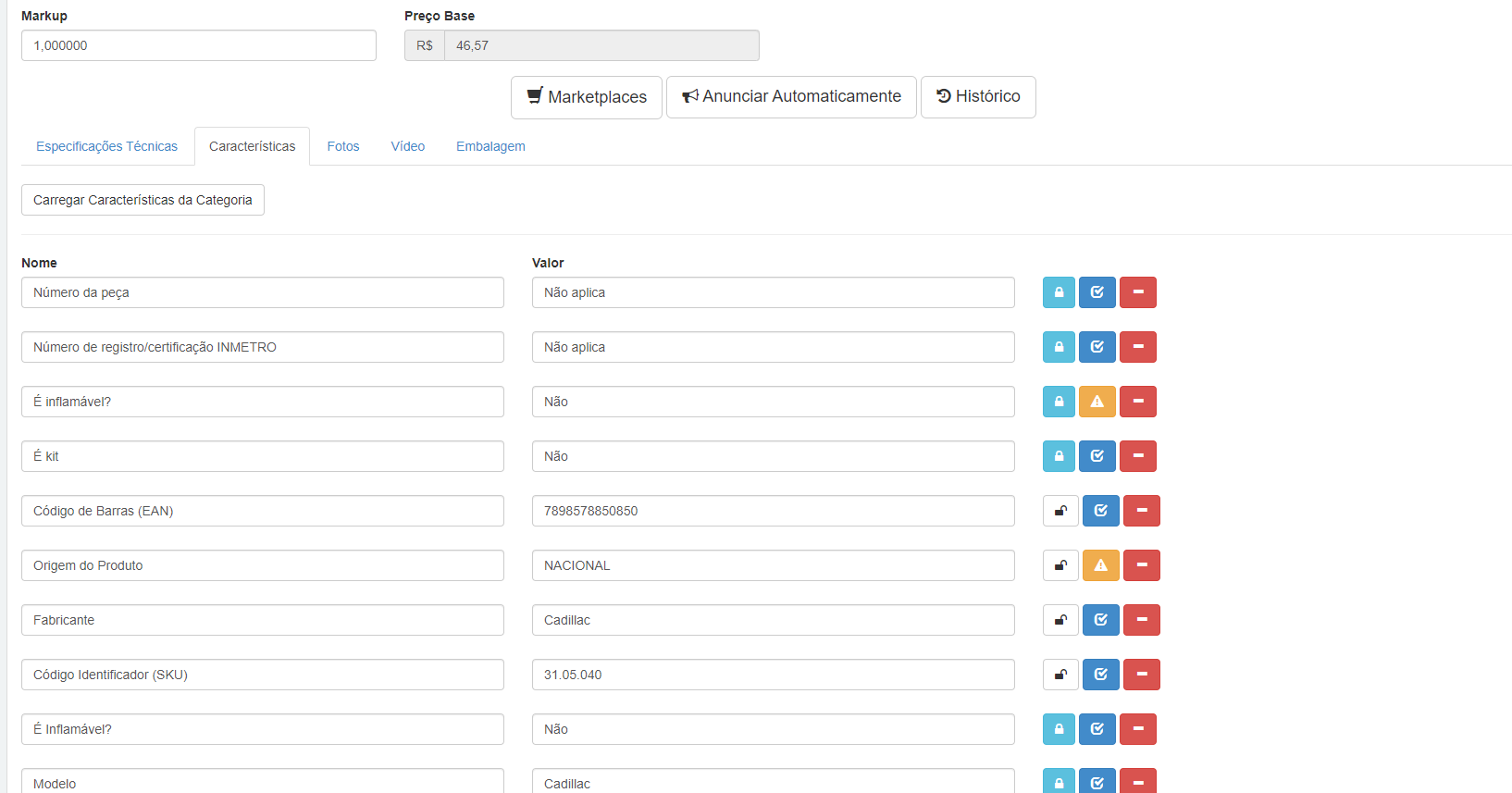The image size is (1512, 793).
Task: Click the Origem do Produto name field
Action: click(263, 565)
